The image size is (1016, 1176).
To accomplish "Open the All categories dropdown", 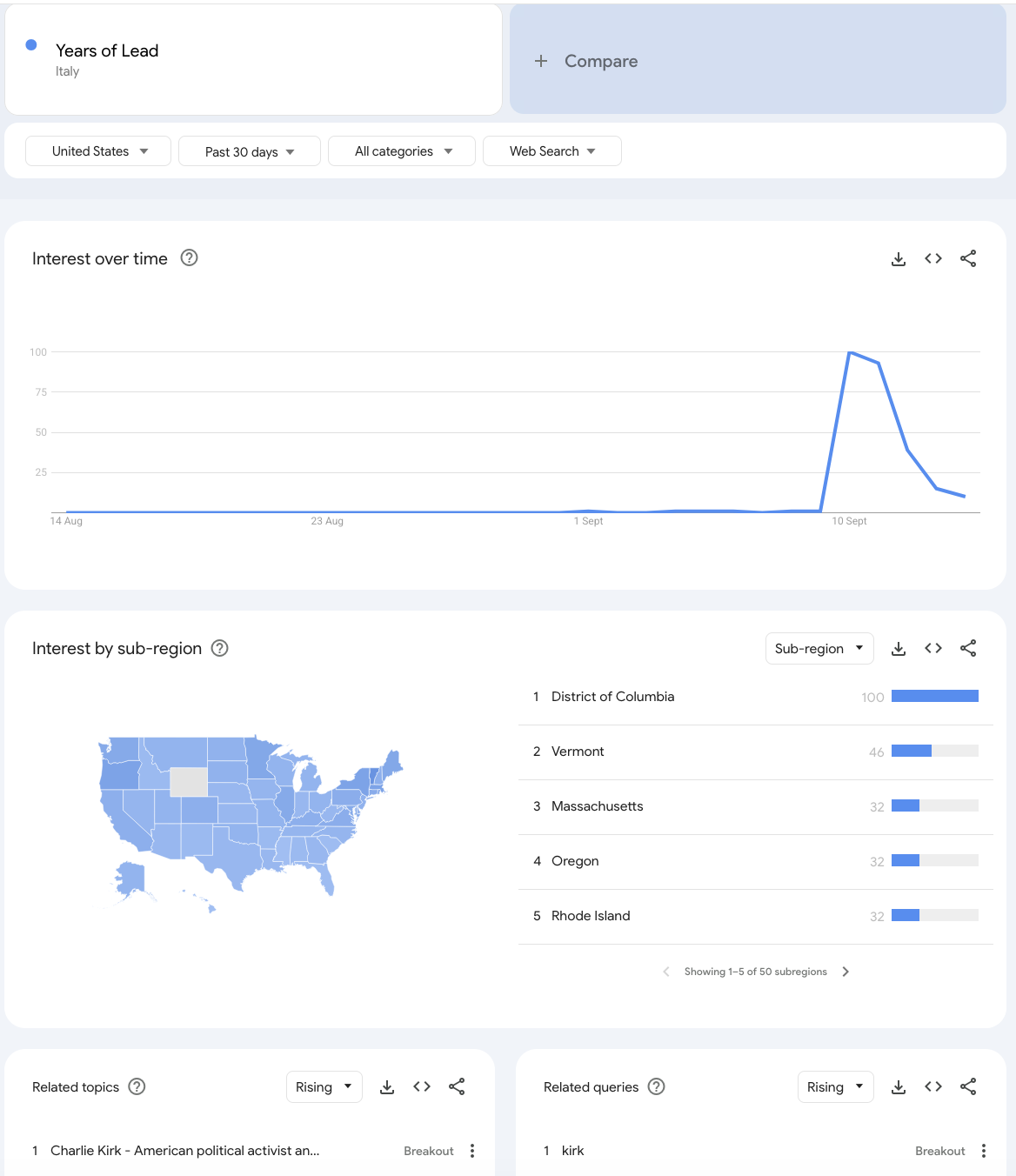I will click(402, 151).
